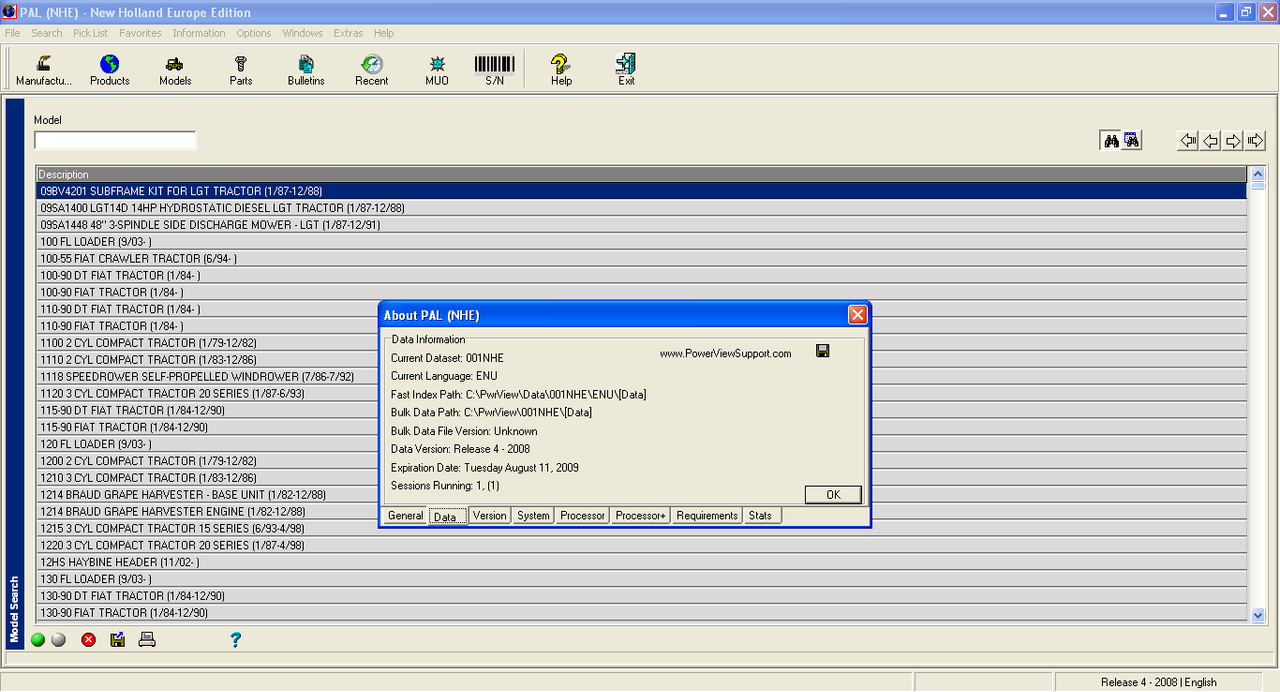This screenshot has width=1280, height=692.
Task: Click the Exit toolbar icon
Action: tap(626, 70)
